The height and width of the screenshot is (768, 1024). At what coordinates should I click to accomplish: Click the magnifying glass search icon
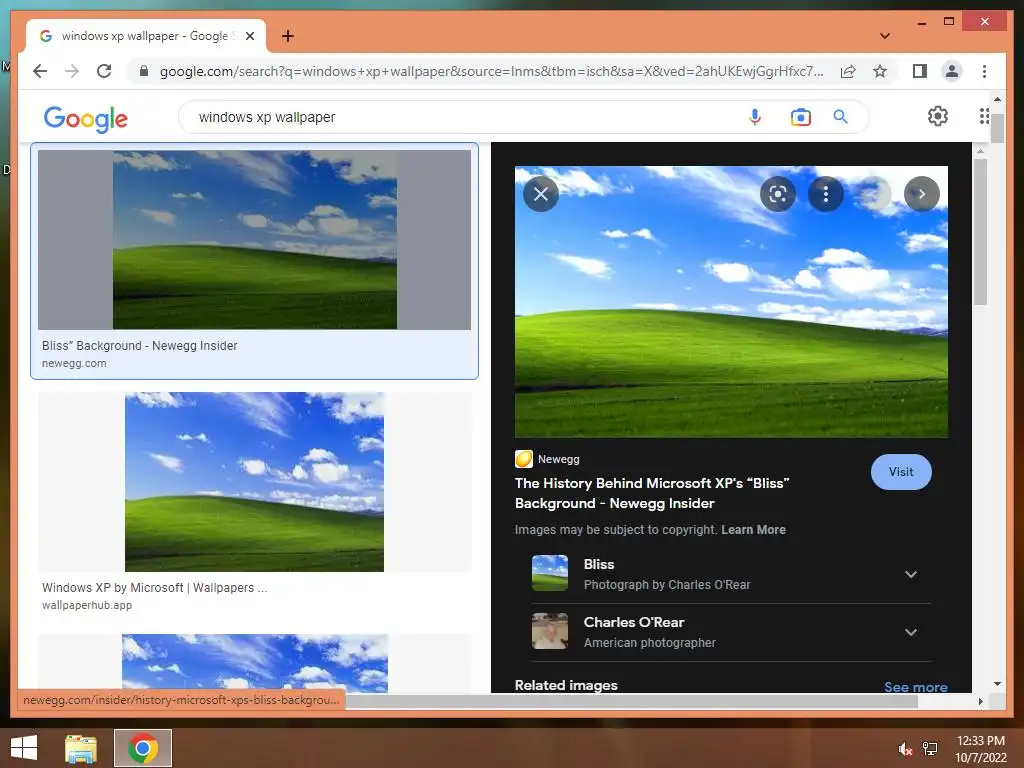pos(840,117)
